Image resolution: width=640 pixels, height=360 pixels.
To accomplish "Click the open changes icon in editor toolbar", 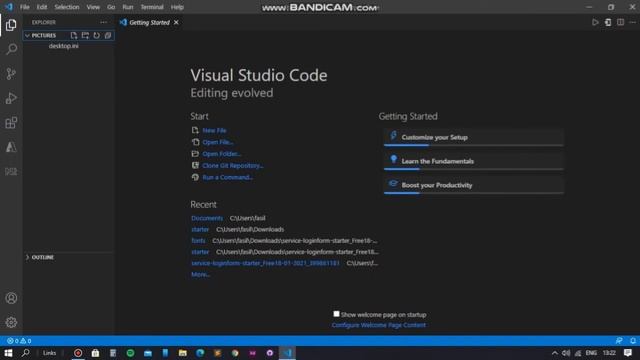I will [608, 22].
